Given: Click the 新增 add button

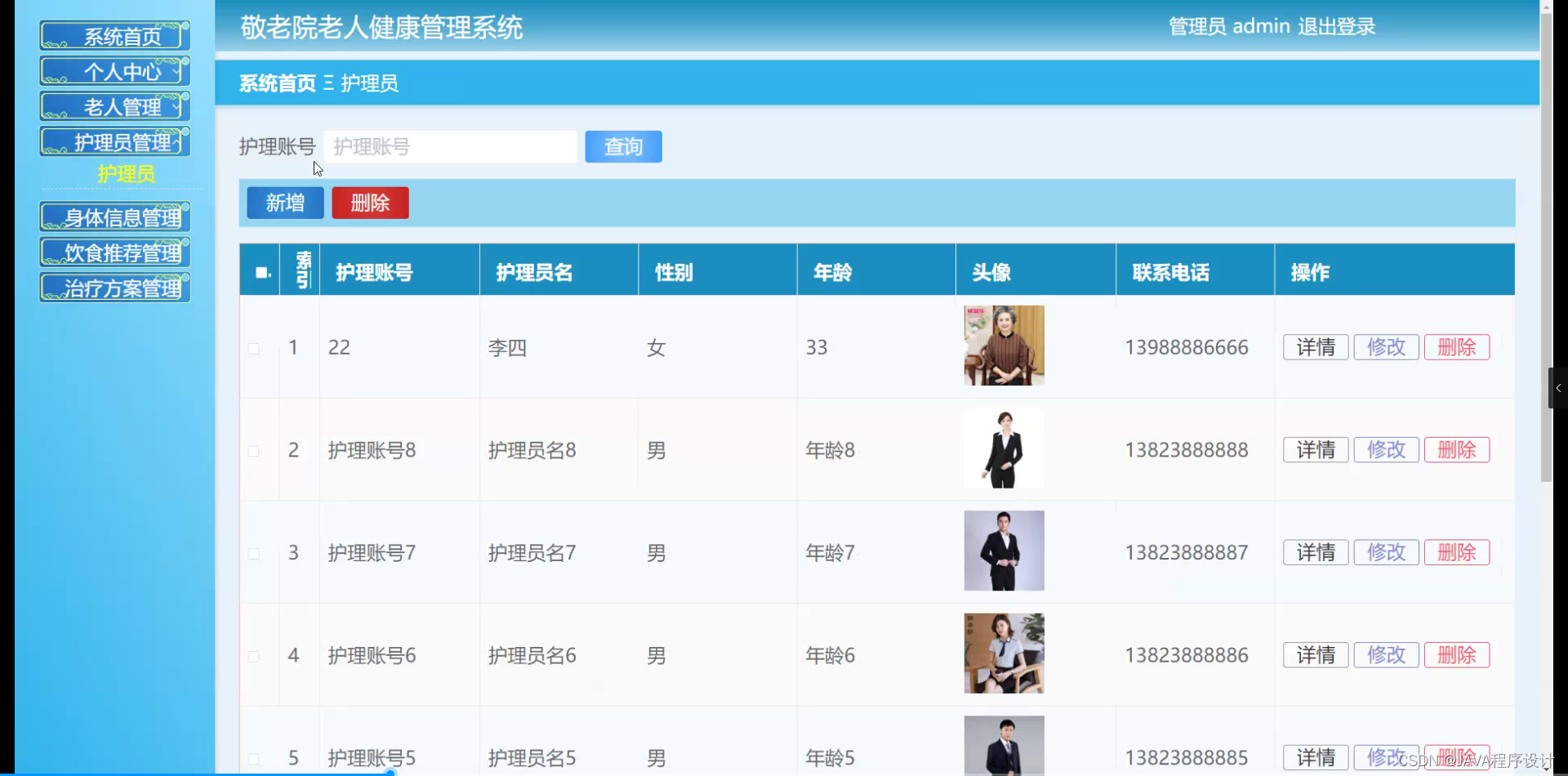Looking at the screenshot, I should (285, 203).
